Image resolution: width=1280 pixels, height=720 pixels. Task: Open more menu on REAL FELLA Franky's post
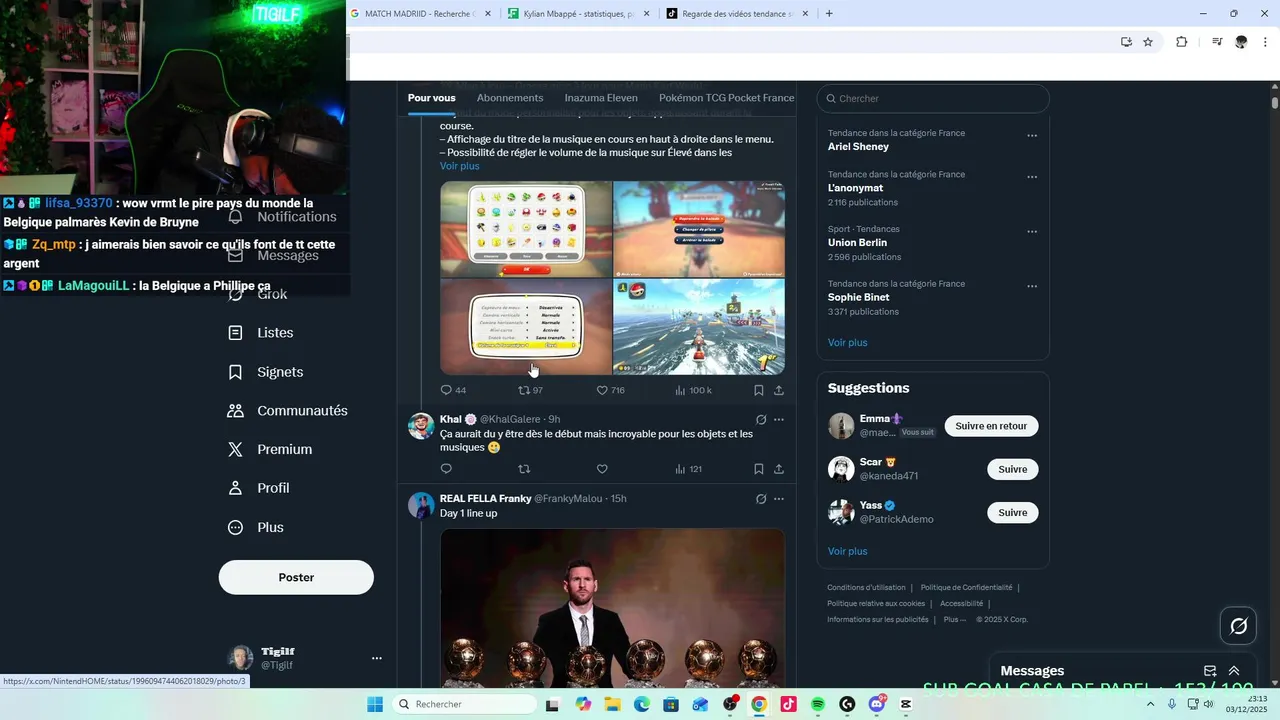click(779, 499)
